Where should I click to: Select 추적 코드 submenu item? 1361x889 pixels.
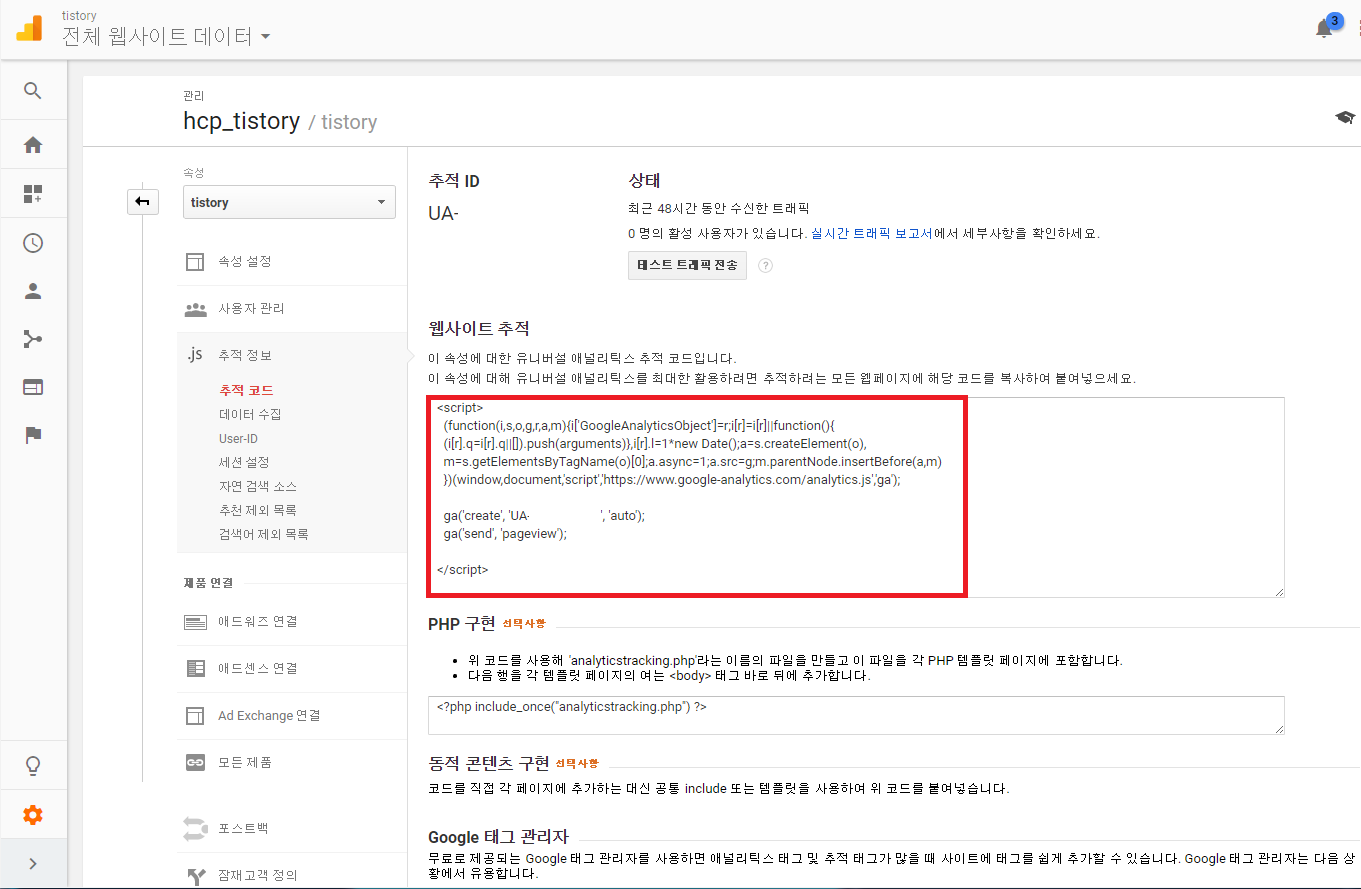click(x=246, y=390)
